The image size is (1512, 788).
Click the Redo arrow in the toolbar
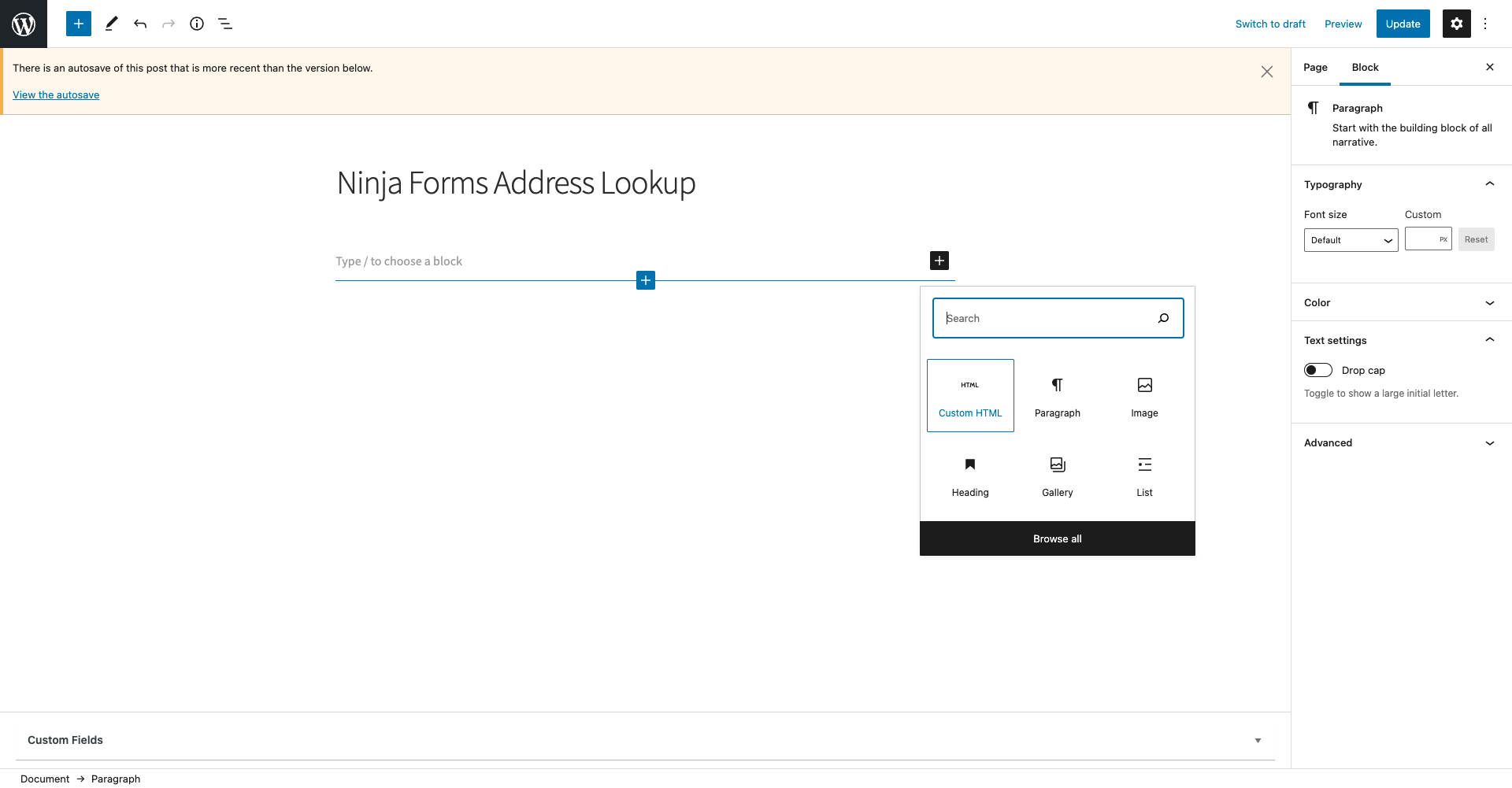pyautogui.click(x=169, y=24)
